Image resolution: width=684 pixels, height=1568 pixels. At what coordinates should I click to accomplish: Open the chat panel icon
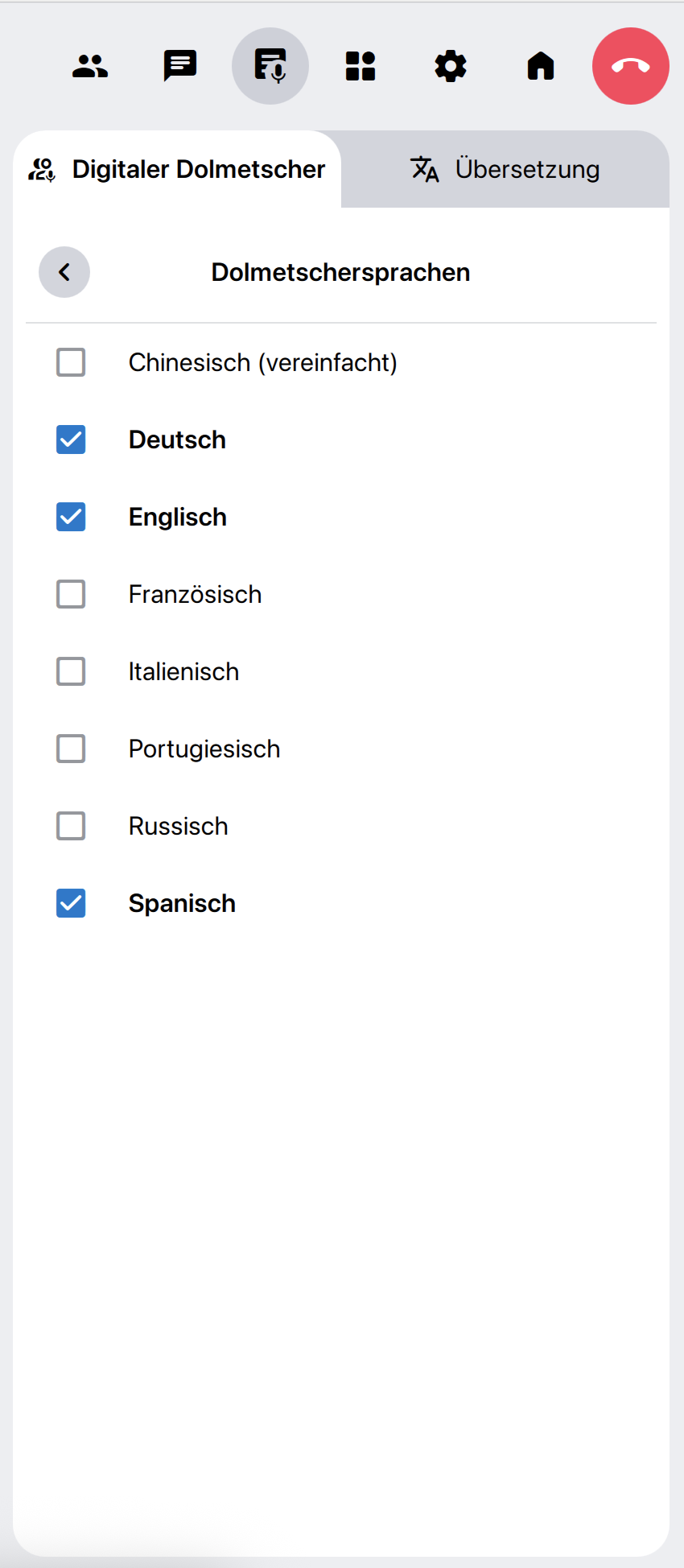[180, 66]
